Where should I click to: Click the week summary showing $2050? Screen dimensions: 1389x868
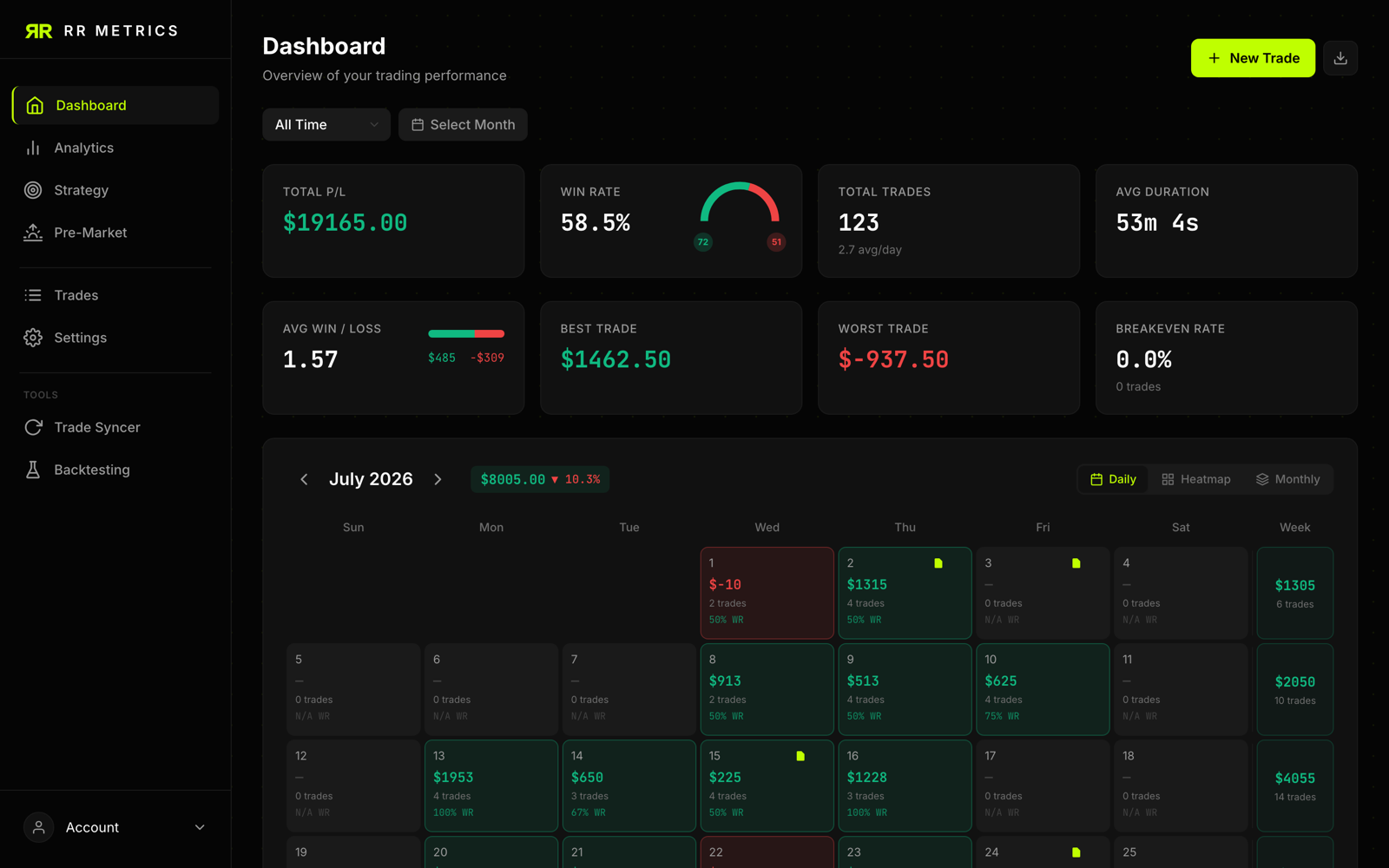[x=1294, y=689]
